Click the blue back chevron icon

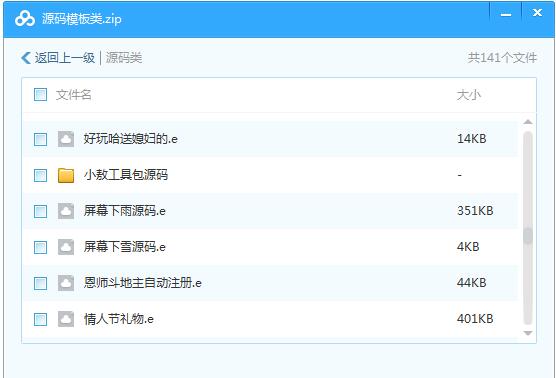[26, 58]
